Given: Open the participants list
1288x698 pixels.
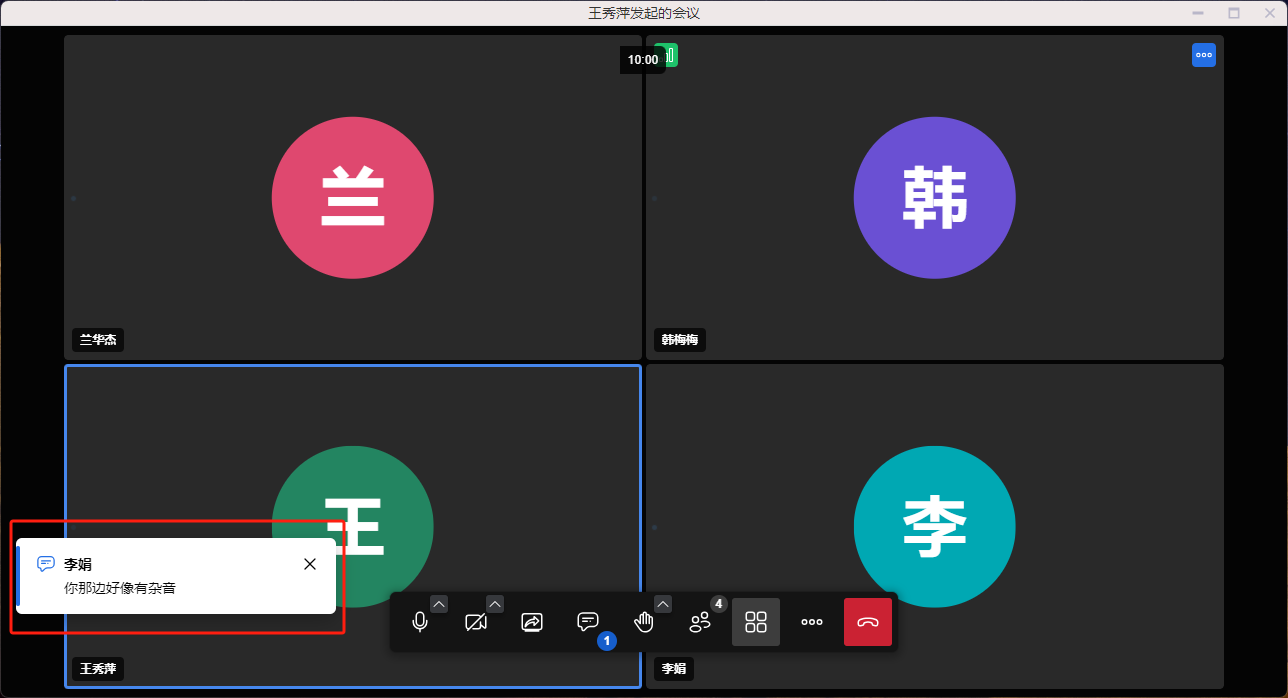Looking at the screenshot, I should [x=700, y=622].
